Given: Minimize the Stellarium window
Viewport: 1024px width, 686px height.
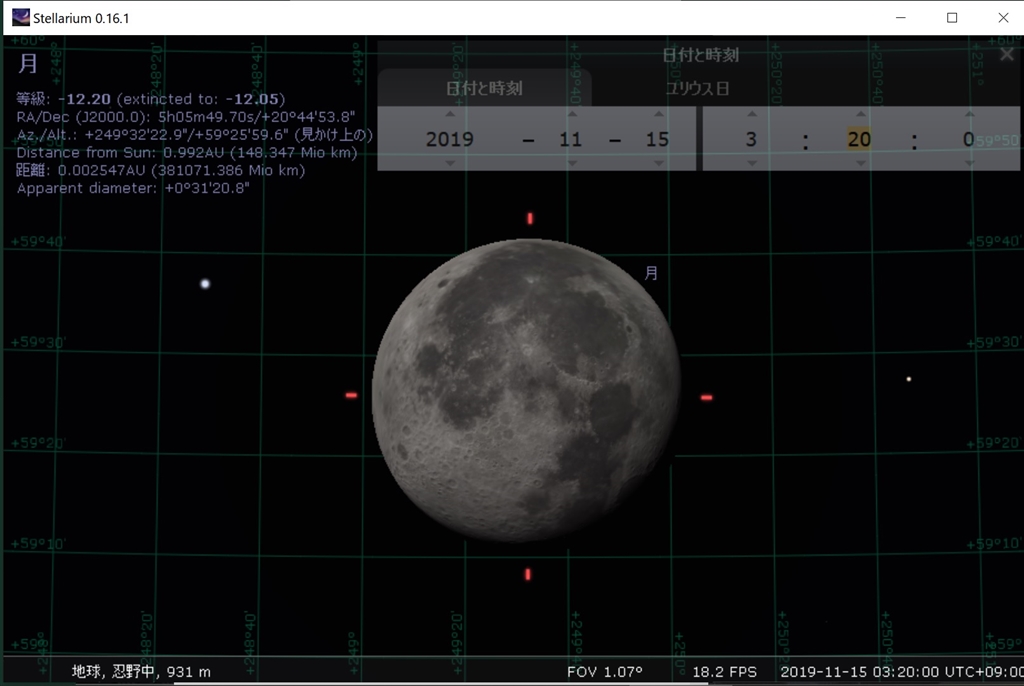Looking at the screenshot, I should click(x=901, y=18).
